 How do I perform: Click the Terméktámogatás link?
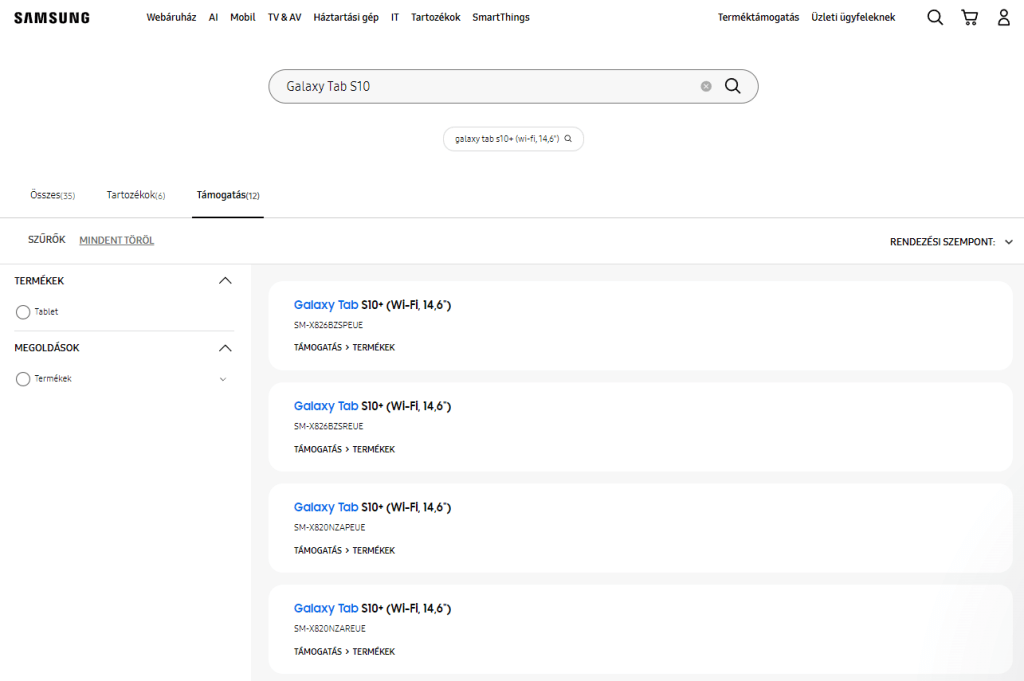point(758,17)
